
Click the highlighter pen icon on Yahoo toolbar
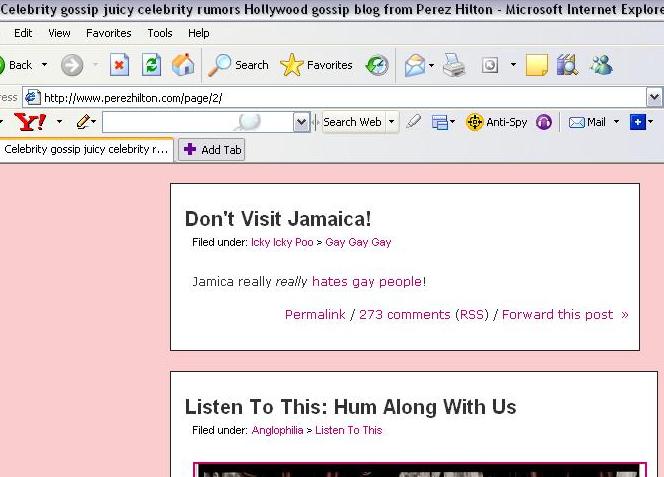point(413,122)
